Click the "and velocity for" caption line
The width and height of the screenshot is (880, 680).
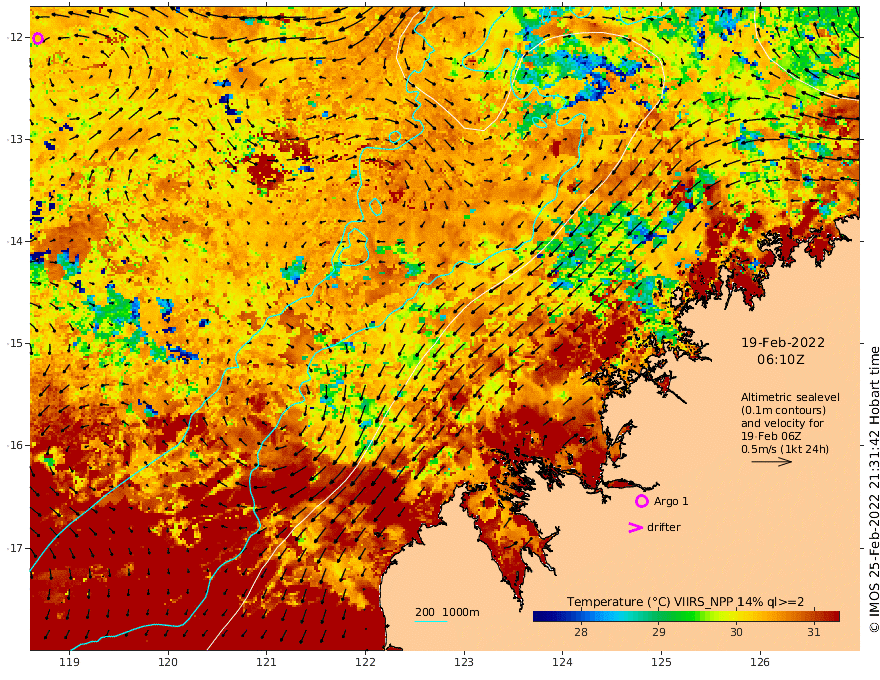point(782,423)
